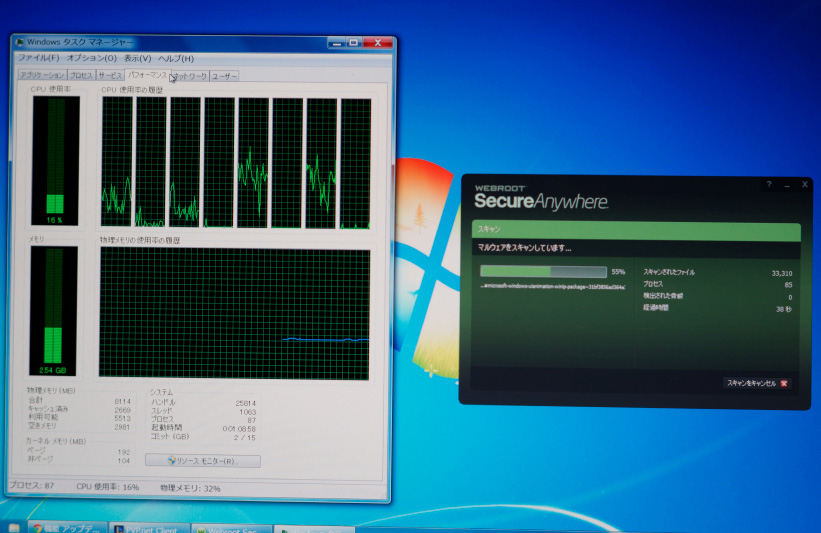Open the Chrome taskbar item

pos(68,528)
